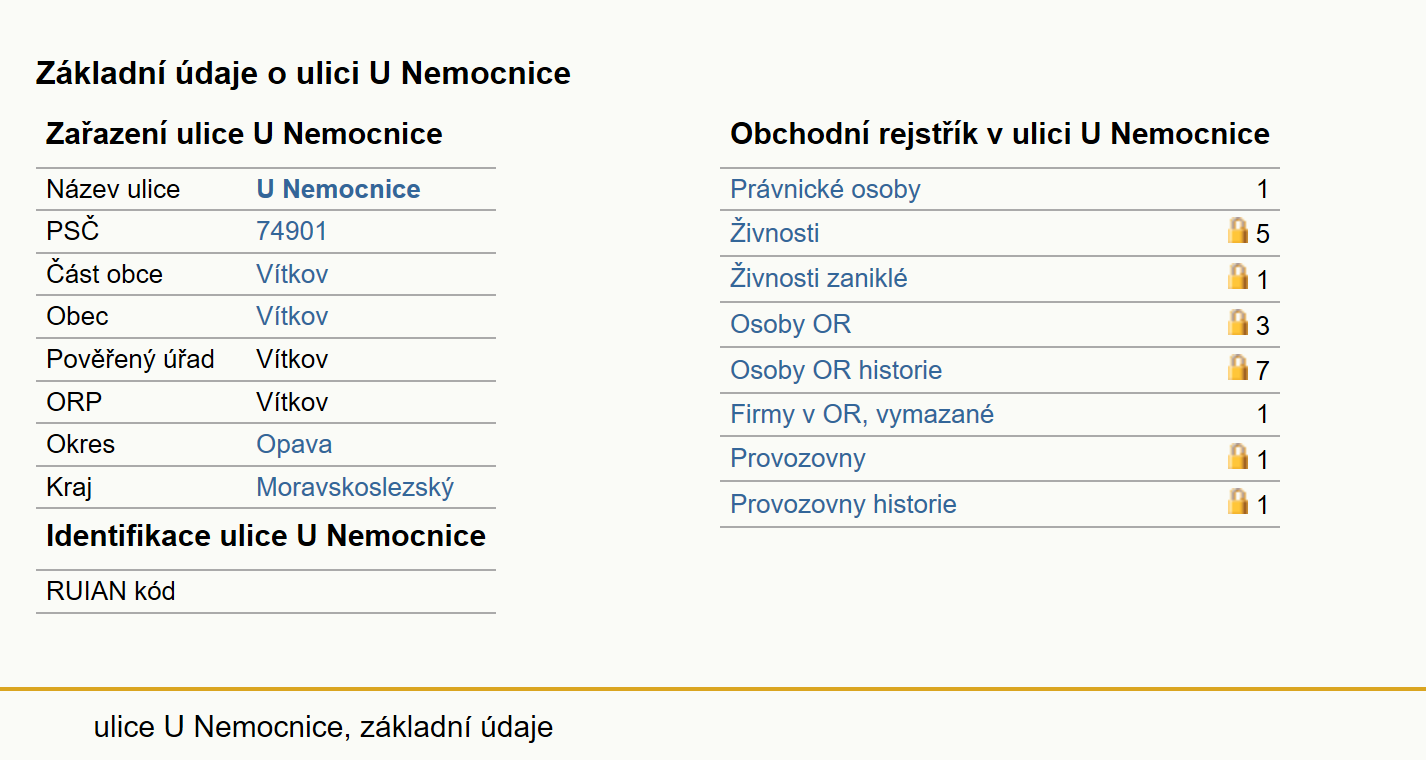Screen dimensions: 1426x760
Task: Open the Opava district link
Action: [x=294, y=444]
